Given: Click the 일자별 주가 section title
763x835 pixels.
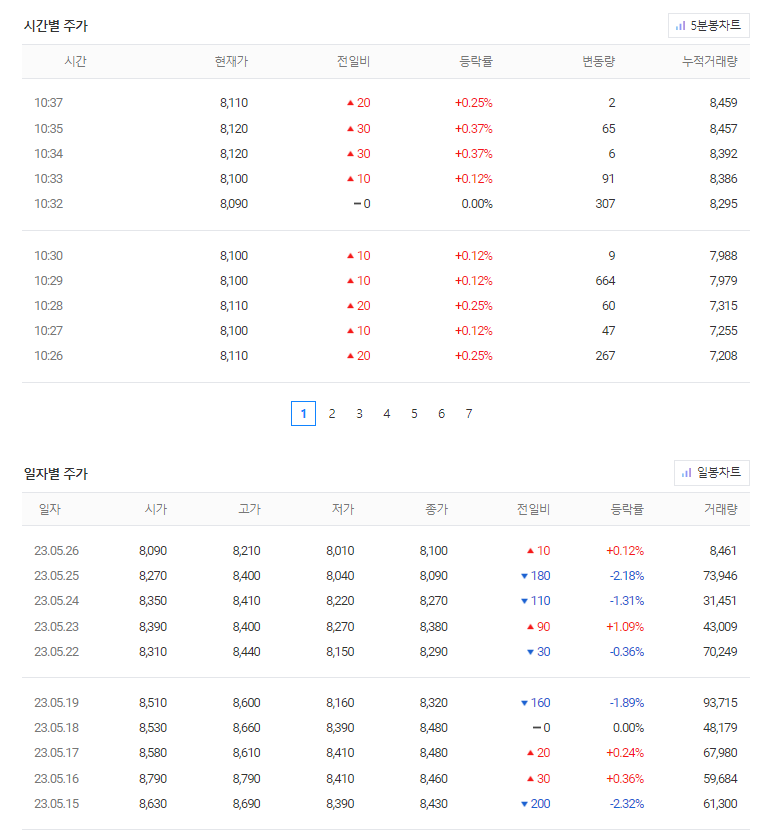Looking at the screenshot, I should point(58,473).
